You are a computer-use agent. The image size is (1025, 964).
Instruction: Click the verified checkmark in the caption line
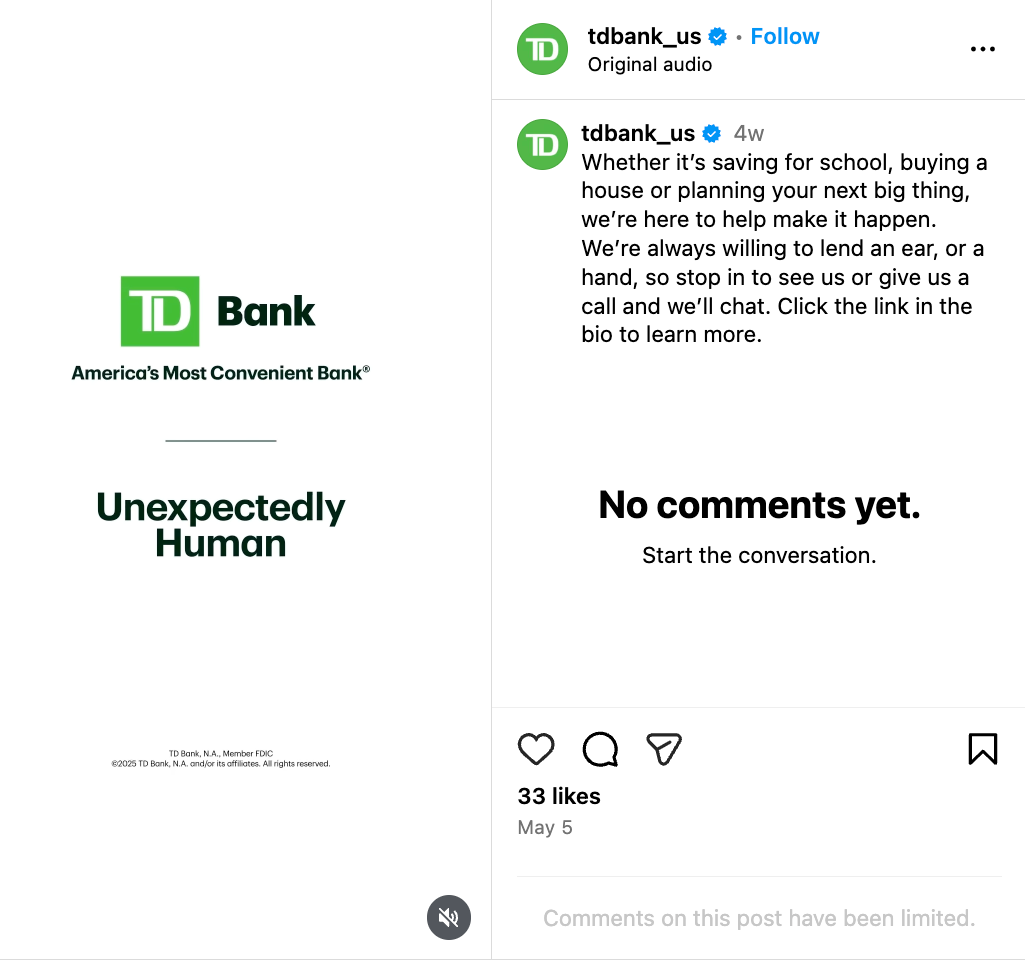[711, 132]
